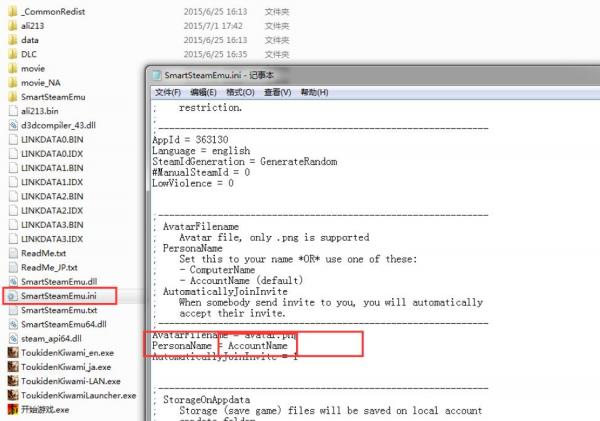The image size is (600, 421).
Task: Click the LINKDATA1.IDX file name
Action: click(52, 182)
